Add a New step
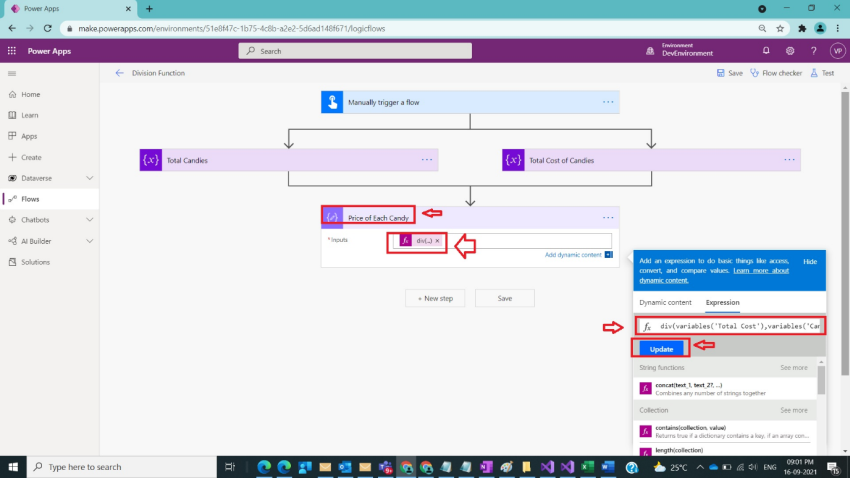The width and height of the screenshot is (850, 478). pyautogui.click(x=435, y=298)
